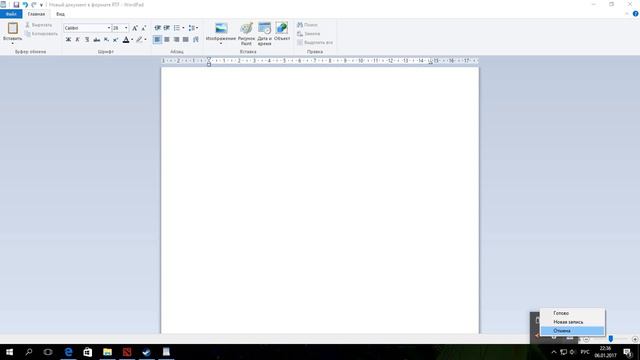The image size is (640, 360).
Task: Open the line spacing dropdown
Action: (193, 28)
